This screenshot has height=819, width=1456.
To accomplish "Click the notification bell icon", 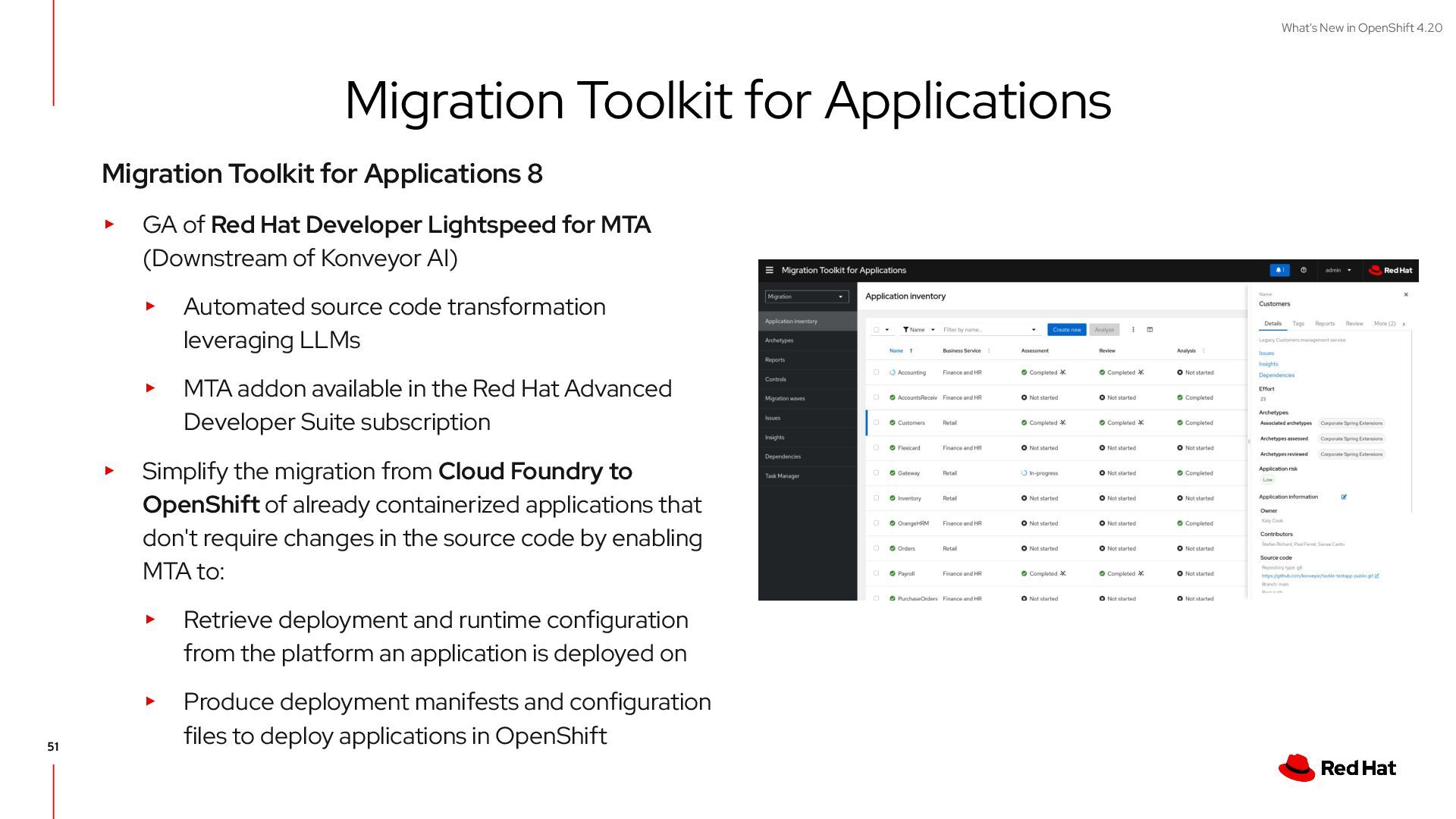I will (1279, 270).
